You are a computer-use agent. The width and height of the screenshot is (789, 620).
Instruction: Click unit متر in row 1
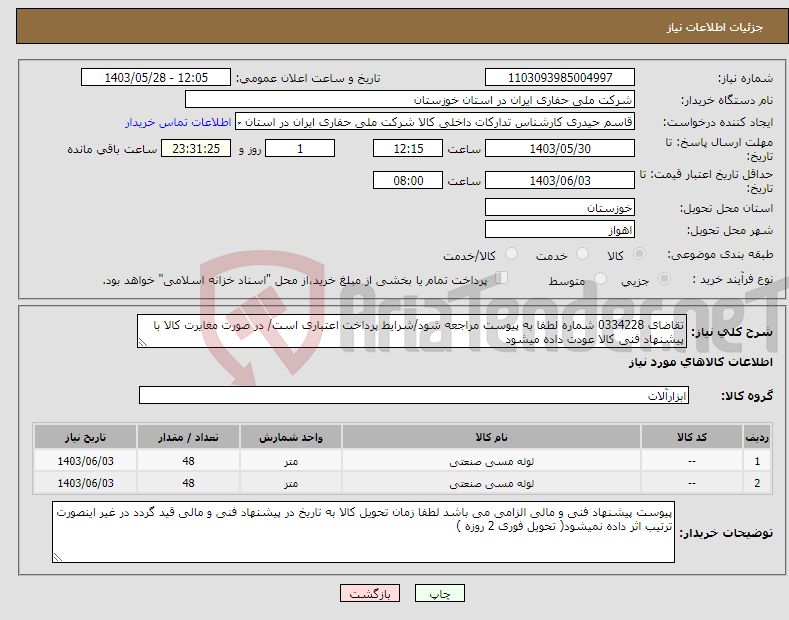(291, 461)
